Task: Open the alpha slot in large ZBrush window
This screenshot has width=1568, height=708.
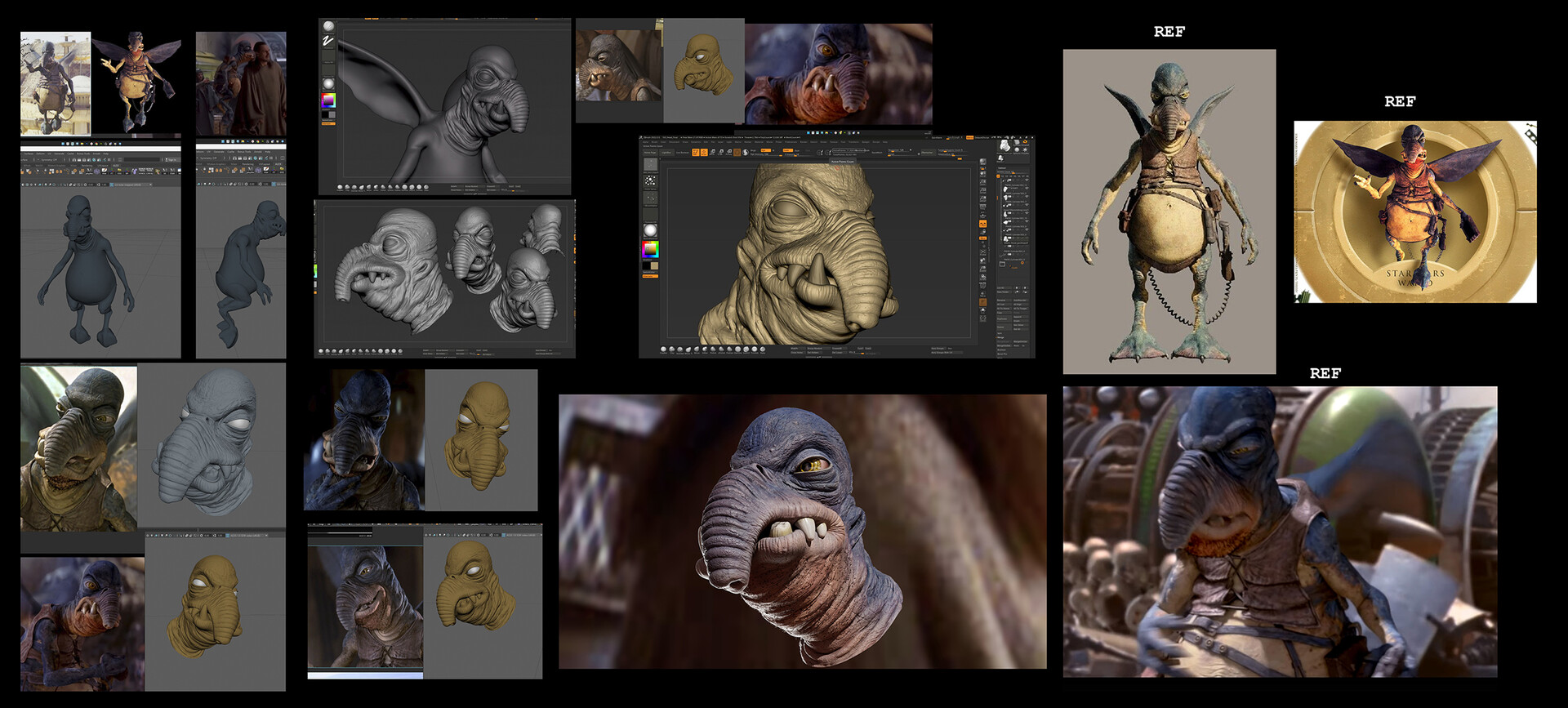Action: click(650, 198)
